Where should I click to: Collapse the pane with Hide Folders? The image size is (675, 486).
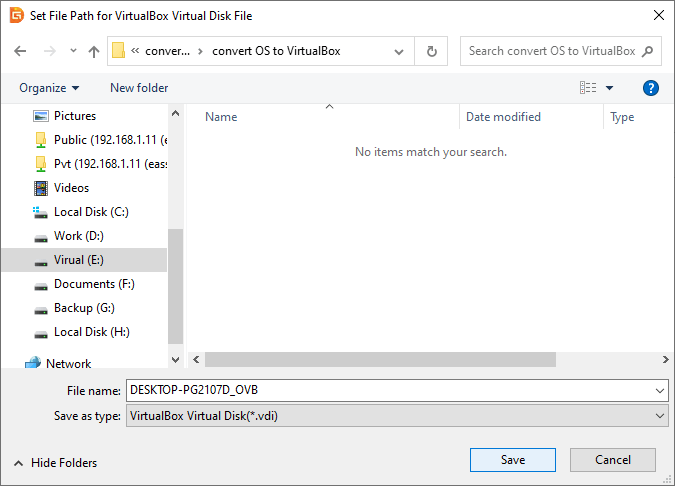[55, 463]
